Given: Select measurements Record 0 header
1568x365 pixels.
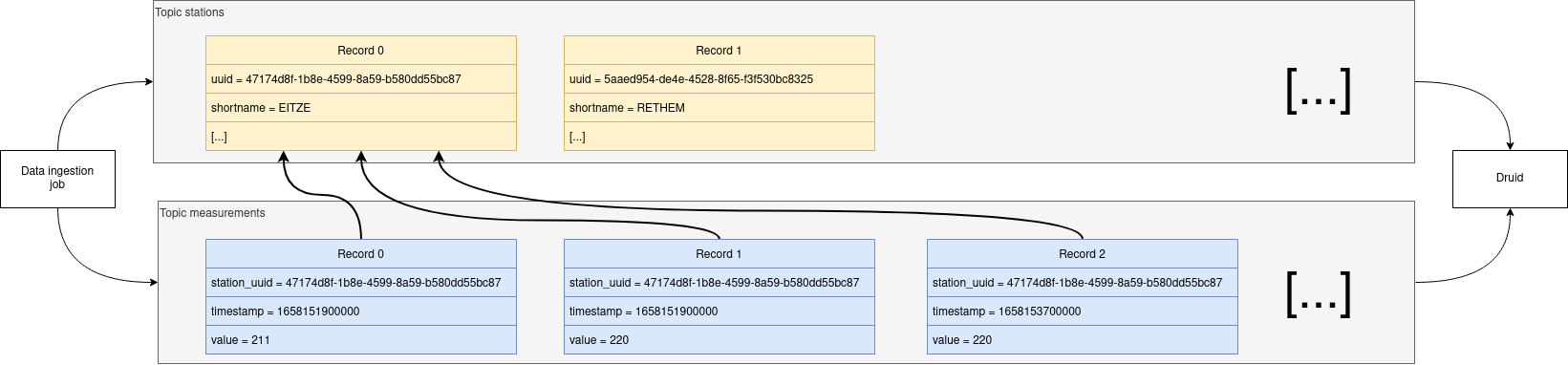Looking at the screenshot, I should pos(361,254).
